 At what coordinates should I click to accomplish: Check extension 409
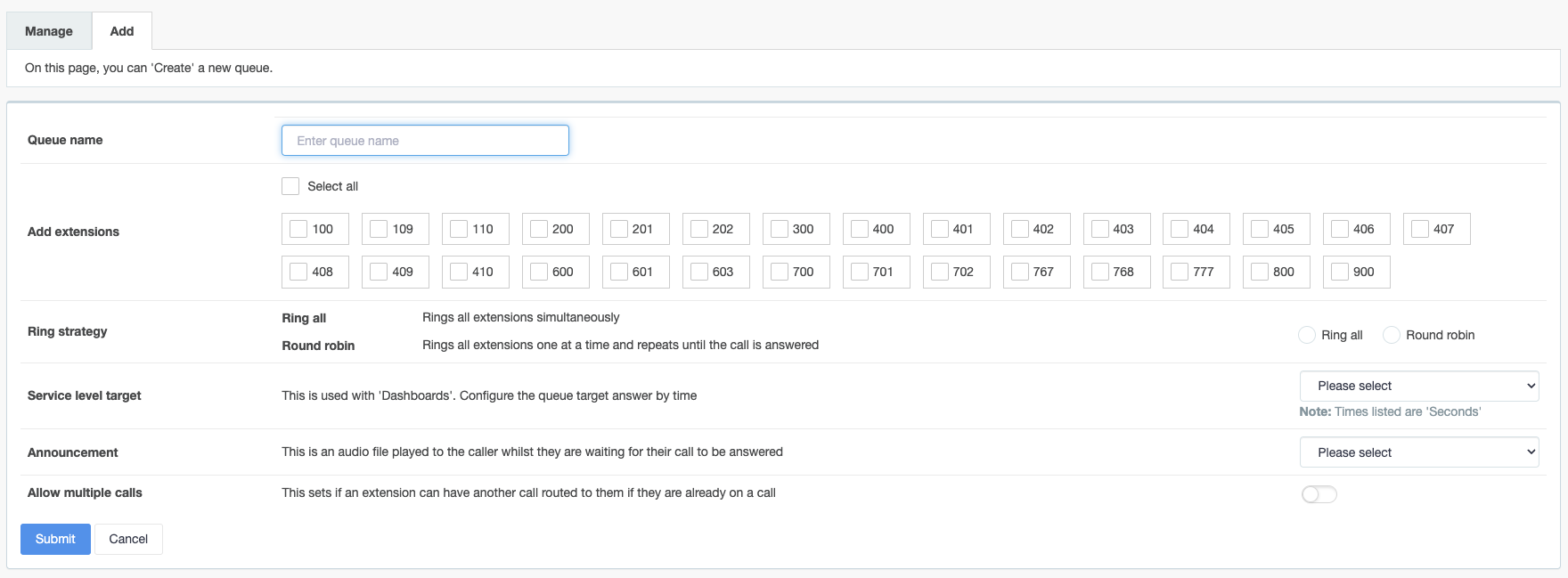pyautogui.click(x=379, y=272)
